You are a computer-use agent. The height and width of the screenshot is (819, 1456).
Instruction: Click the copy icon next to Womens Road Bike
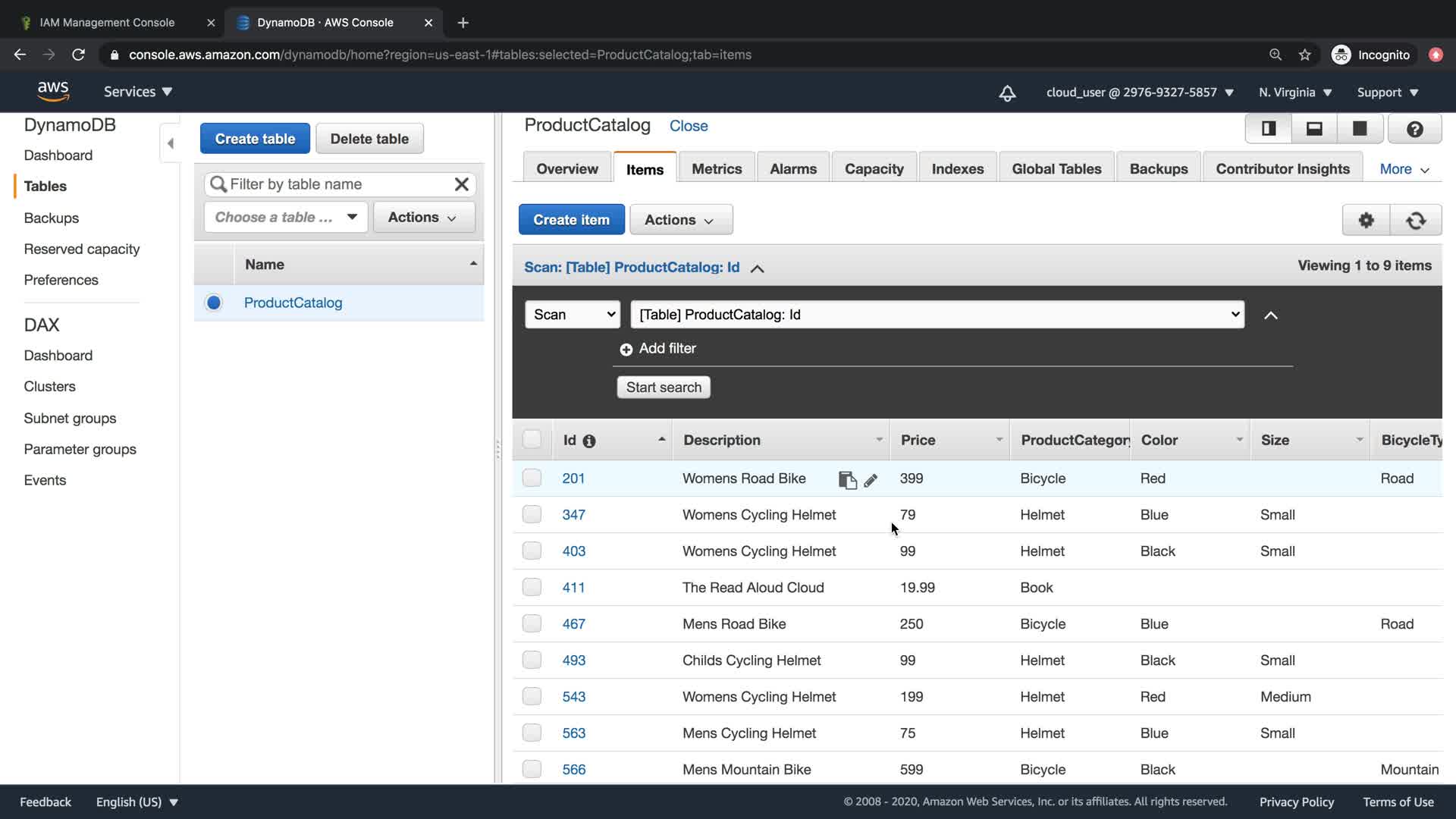[847, 480]
